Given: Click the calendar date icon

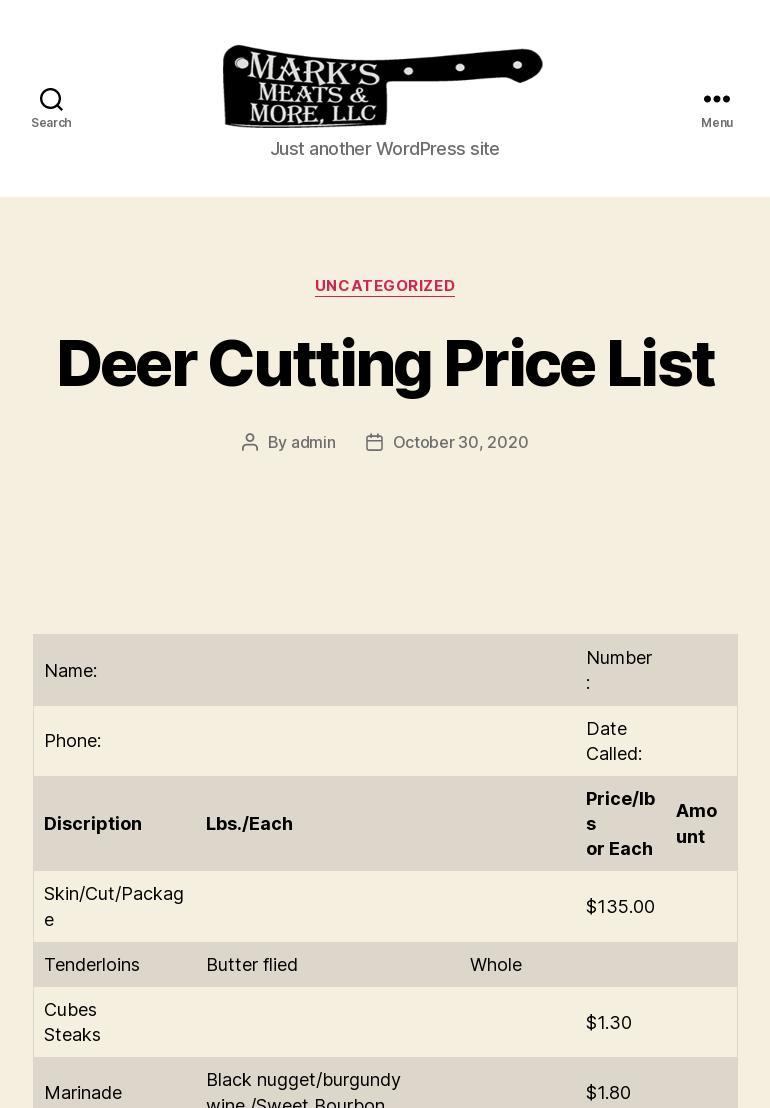Looking at the screenshot, I should tap(374, 442).
